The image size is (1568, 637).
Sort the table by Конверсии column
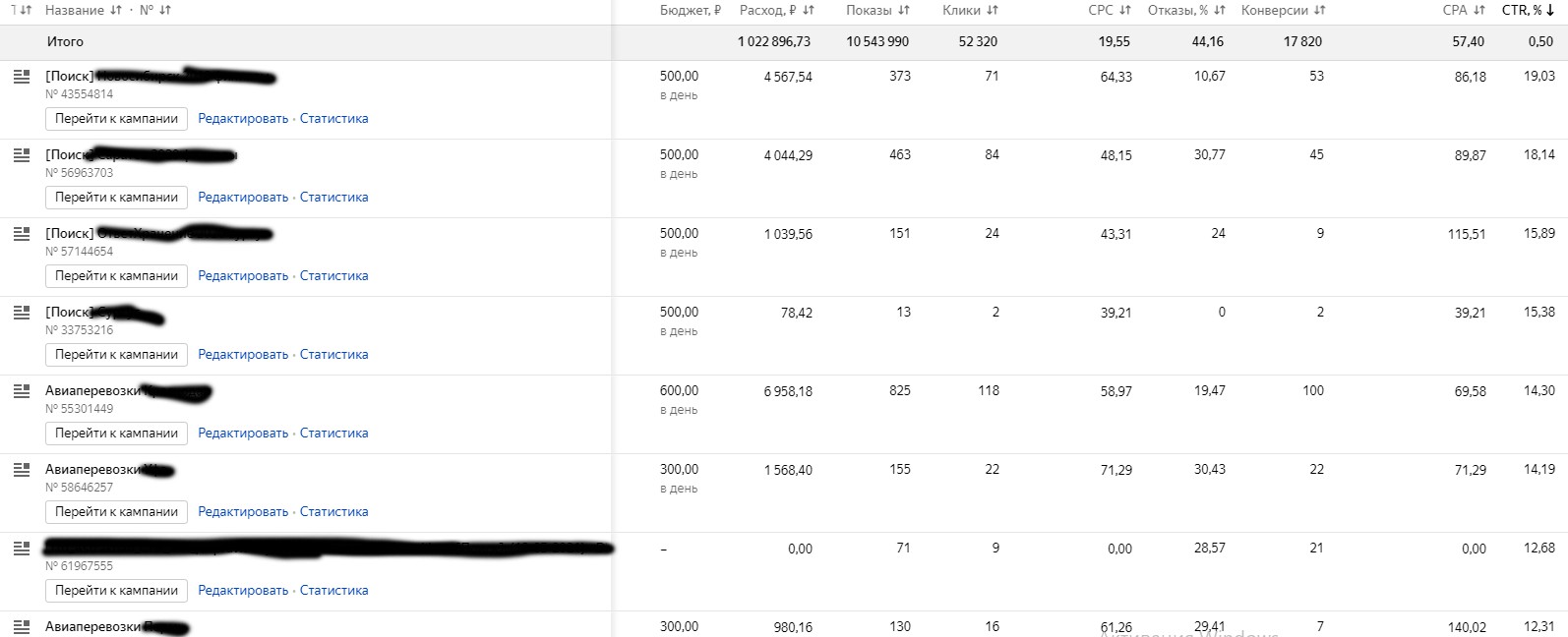coord(1283,11)
